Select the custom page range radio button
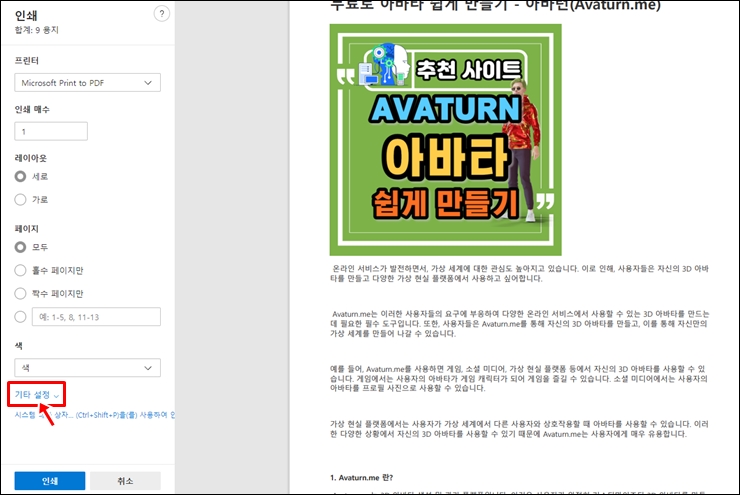Viewport: 740px width, 495px height. [x=20, y=317]
